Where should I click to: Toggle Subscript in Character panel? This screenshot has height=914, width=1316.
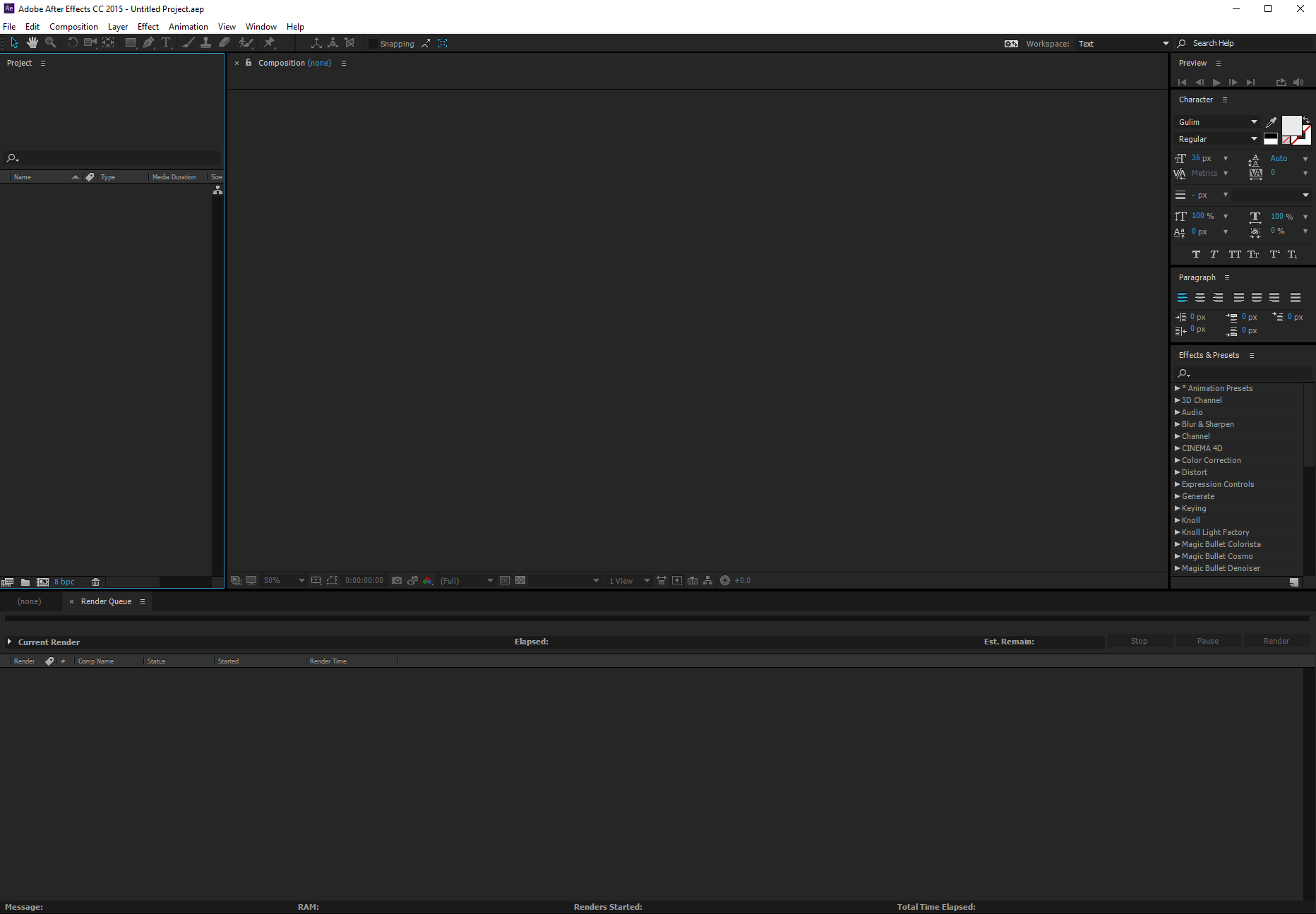pos(1292,254)
